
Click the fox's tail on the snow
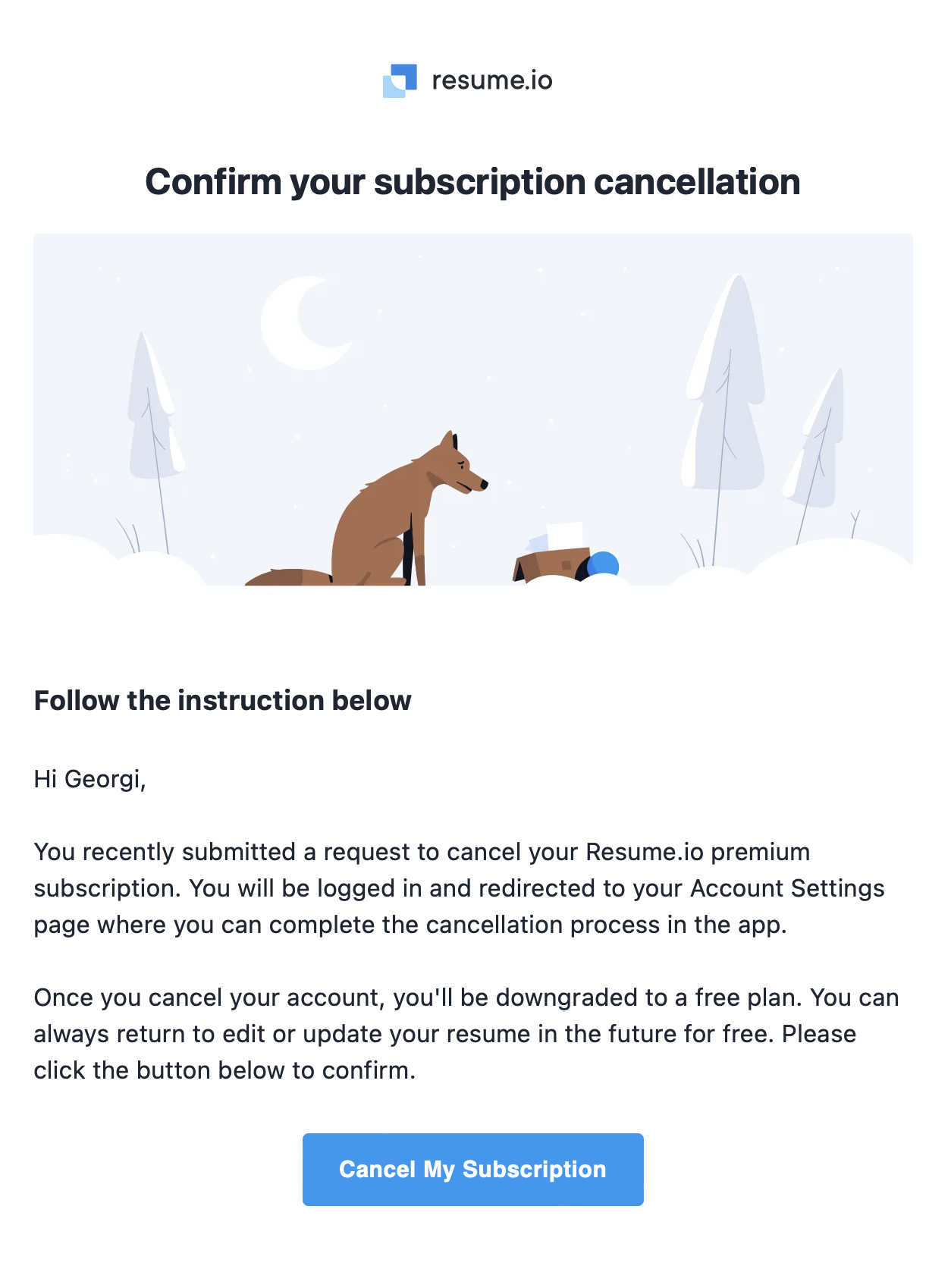pyautogui.click(x=288, y=577)
